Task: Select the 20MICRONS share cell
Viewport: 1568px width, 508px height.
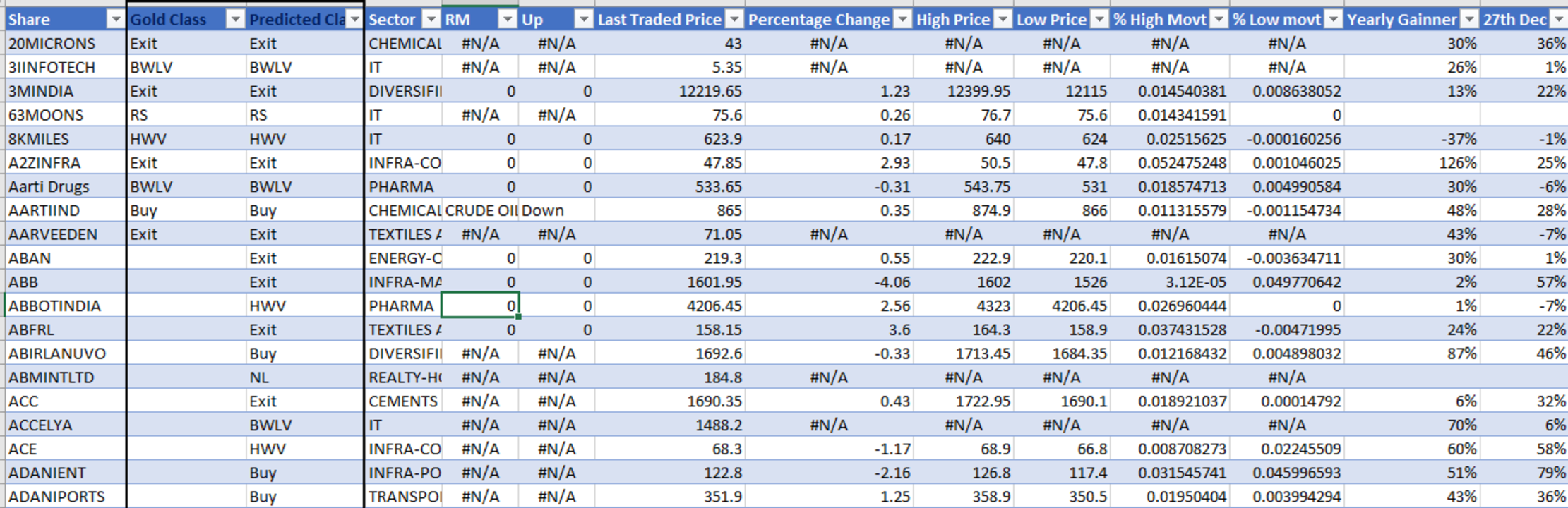Action: pyautogui.click(x=65, y=44)
